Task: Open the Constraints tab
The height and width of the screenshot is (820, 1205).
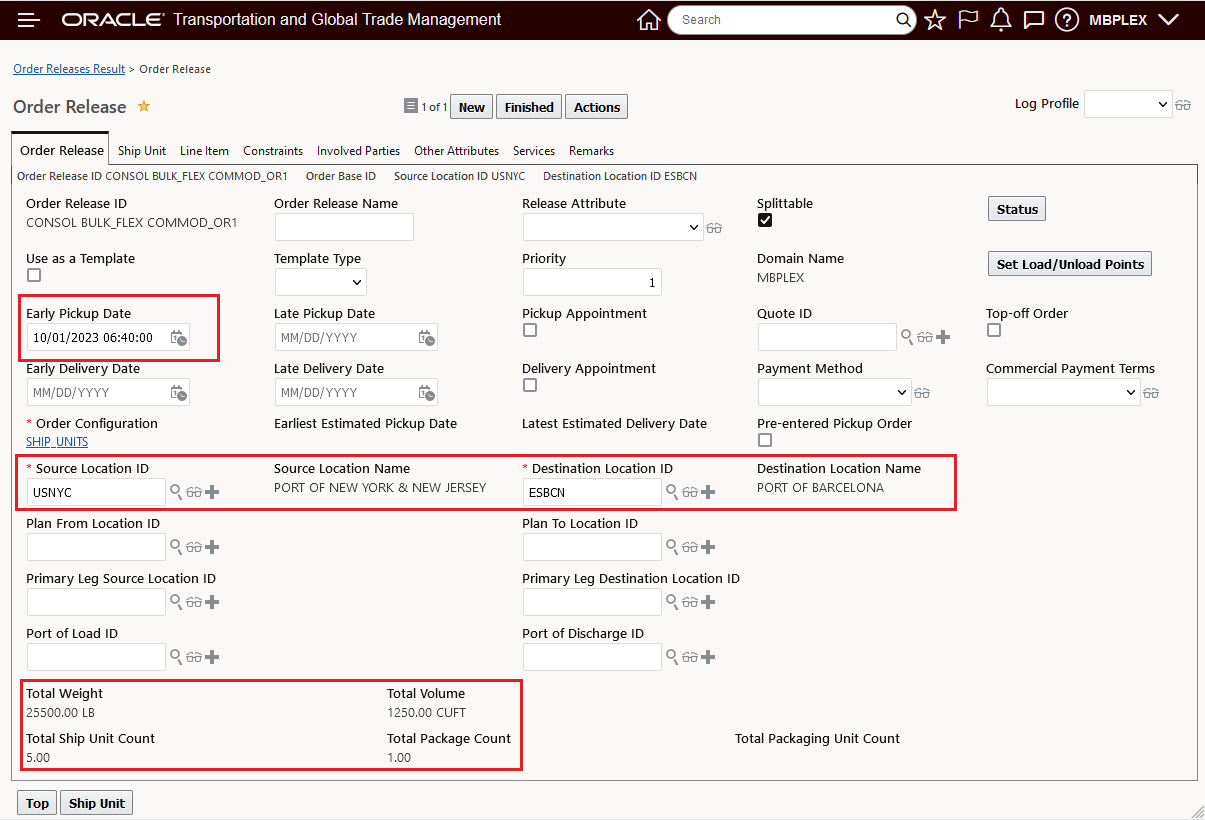Action: (x=273, y=151)
